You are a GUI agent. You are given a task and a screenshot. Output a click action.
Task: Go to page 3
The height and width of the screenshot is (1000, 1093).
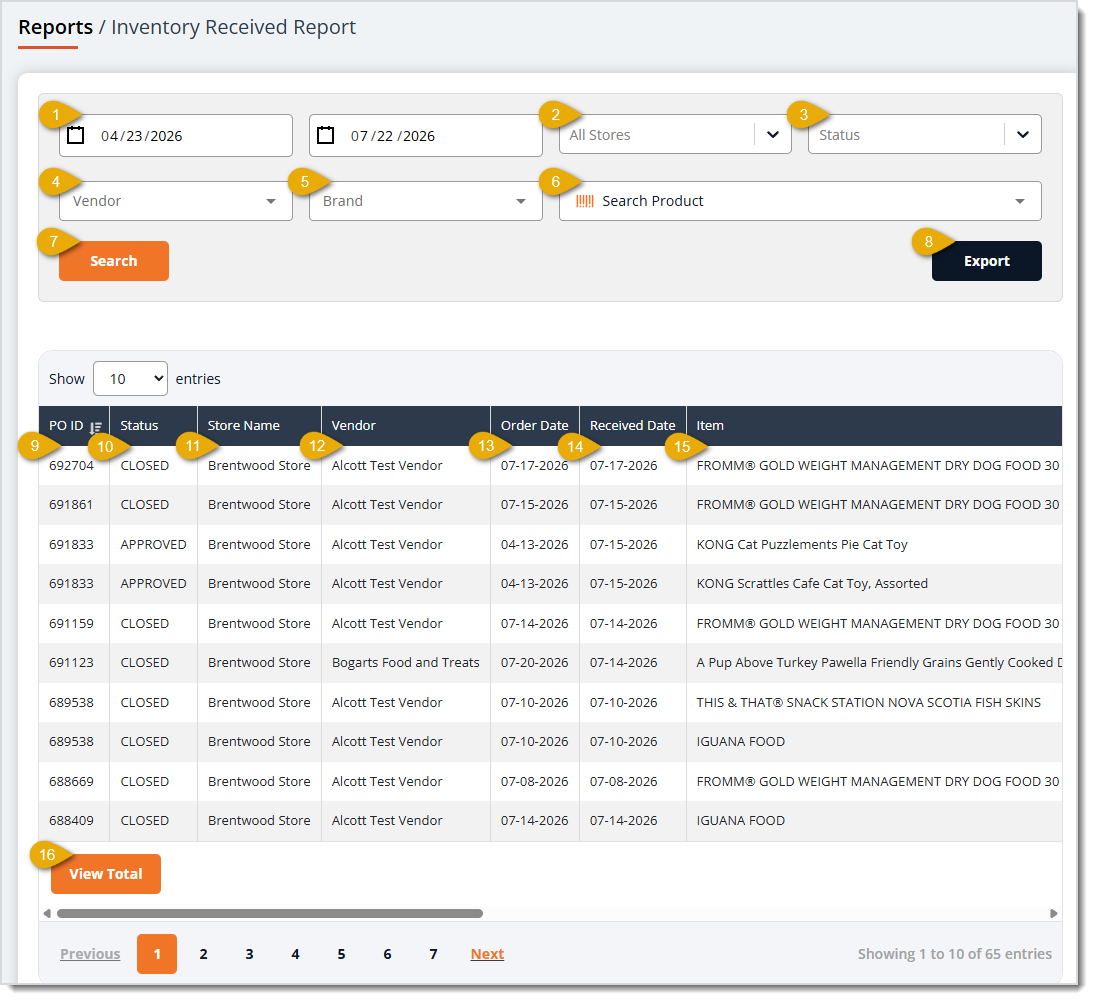tap(250, 954)
